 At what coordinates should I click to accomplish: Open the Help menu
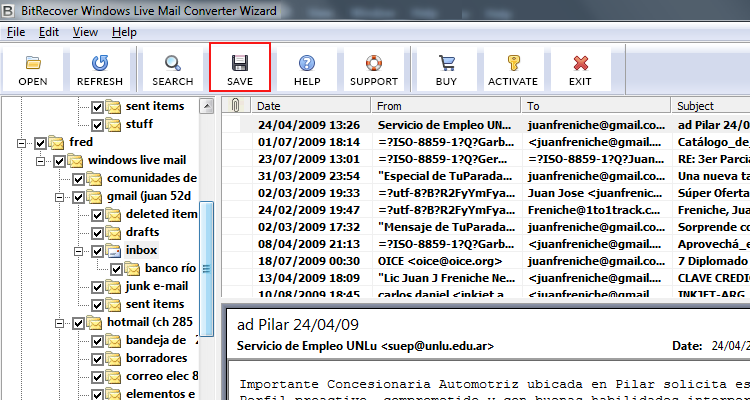point(124,32)
